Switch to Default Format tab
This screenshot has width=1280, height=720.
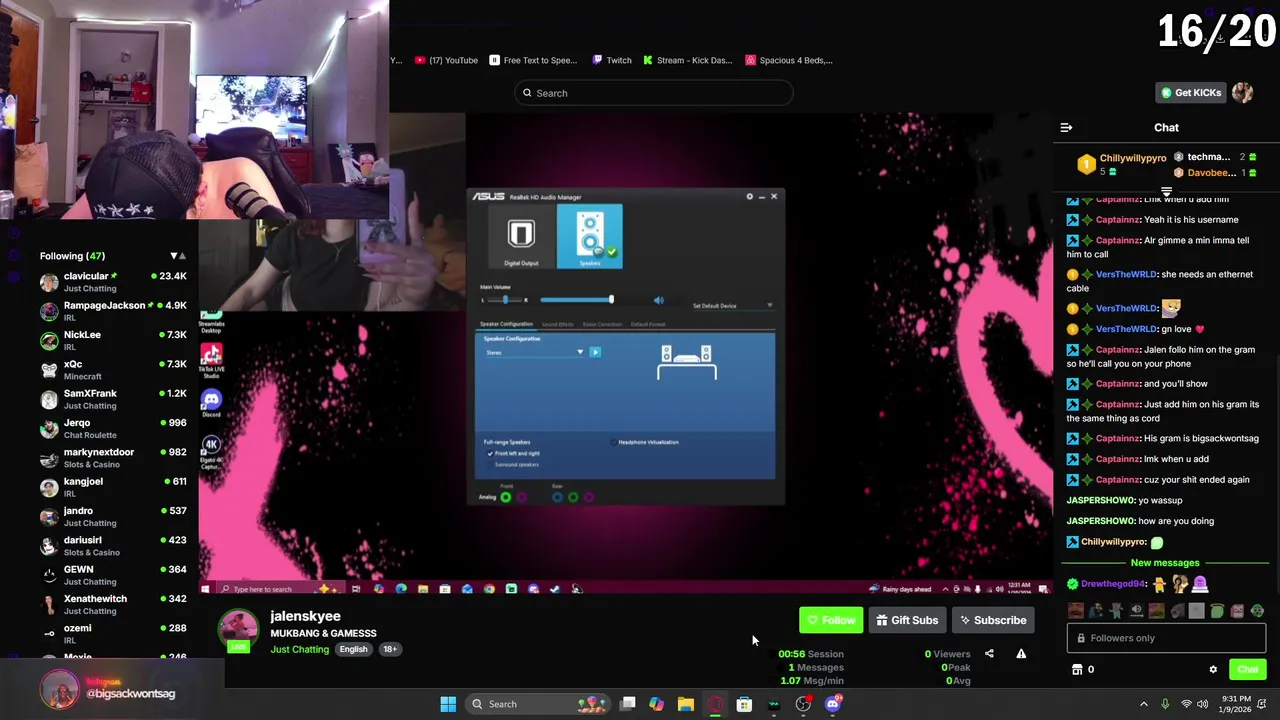[648, 324]
